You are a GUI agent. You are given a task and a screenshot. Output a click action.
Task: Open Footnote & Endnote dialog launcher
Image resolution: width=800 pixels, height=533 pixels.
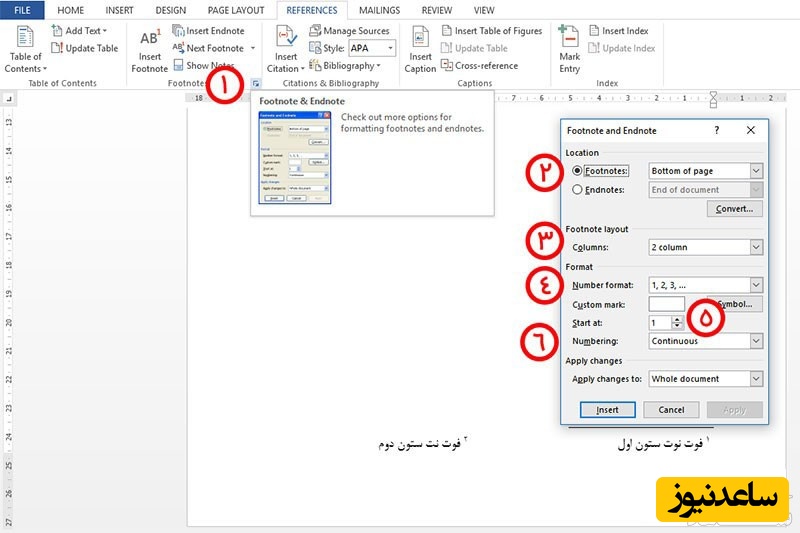[256, 83]
